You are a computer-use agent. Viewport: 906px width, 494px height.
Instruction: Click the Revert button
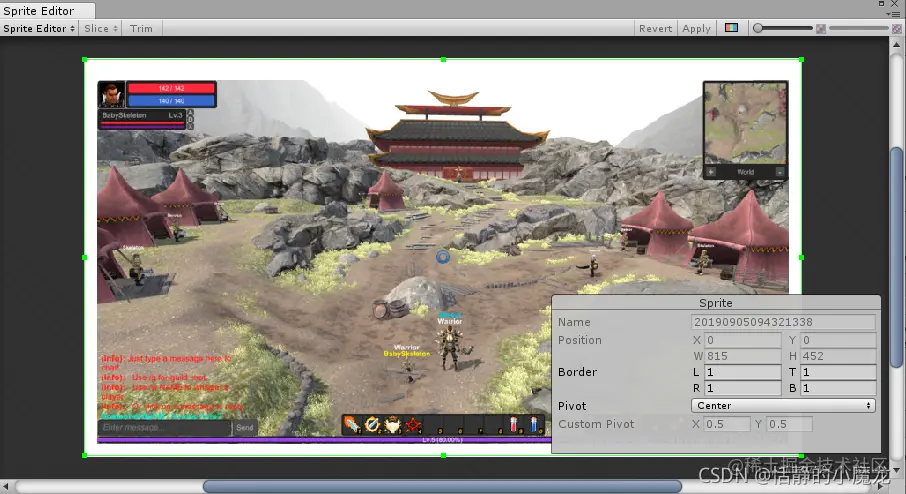tap(655, 28)
